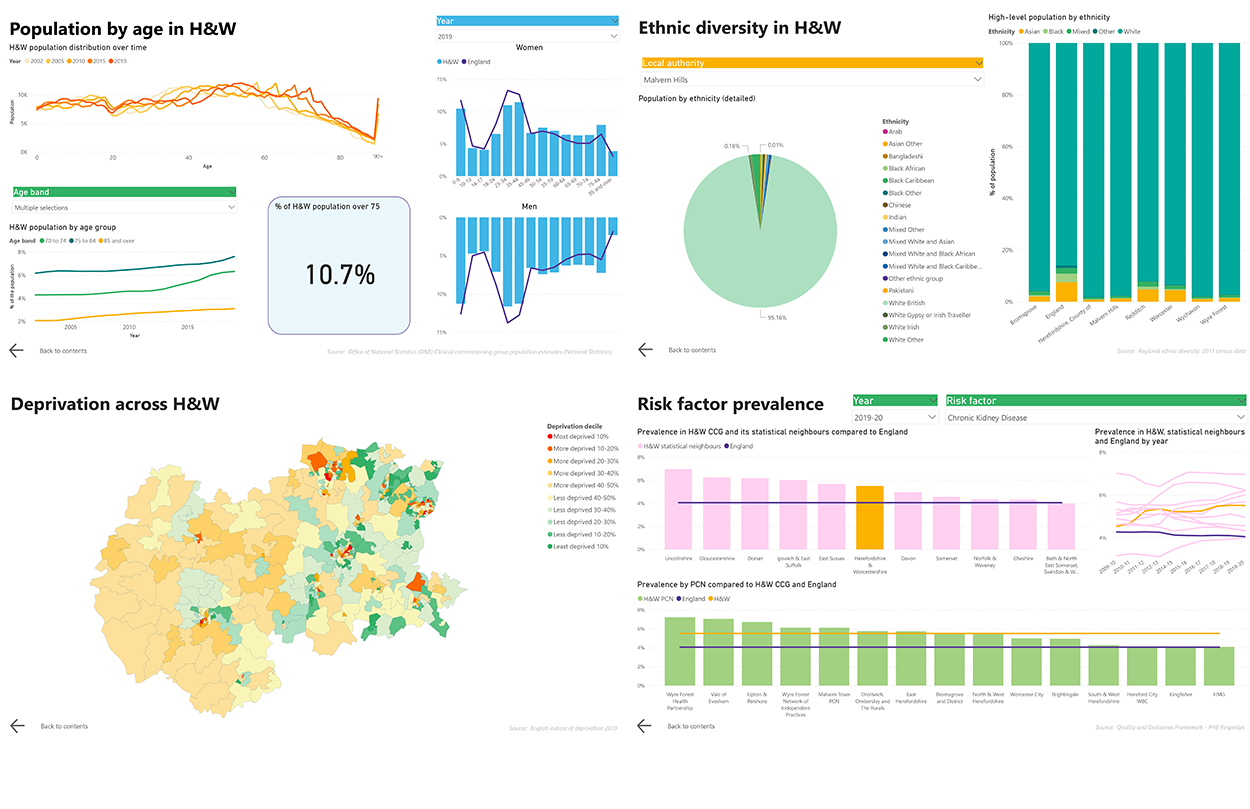The height and width of the screenshot is (809, 1250).
Task: Click the back arrow on Deprivation map page
Action: (x=16, y=726)
